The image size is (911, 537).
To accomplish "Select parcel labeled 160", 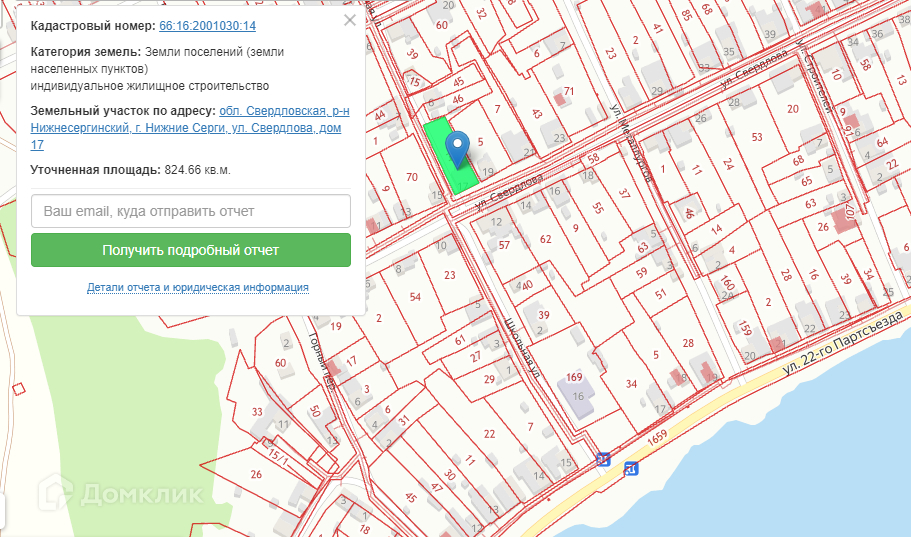I will tap(727, 282).
